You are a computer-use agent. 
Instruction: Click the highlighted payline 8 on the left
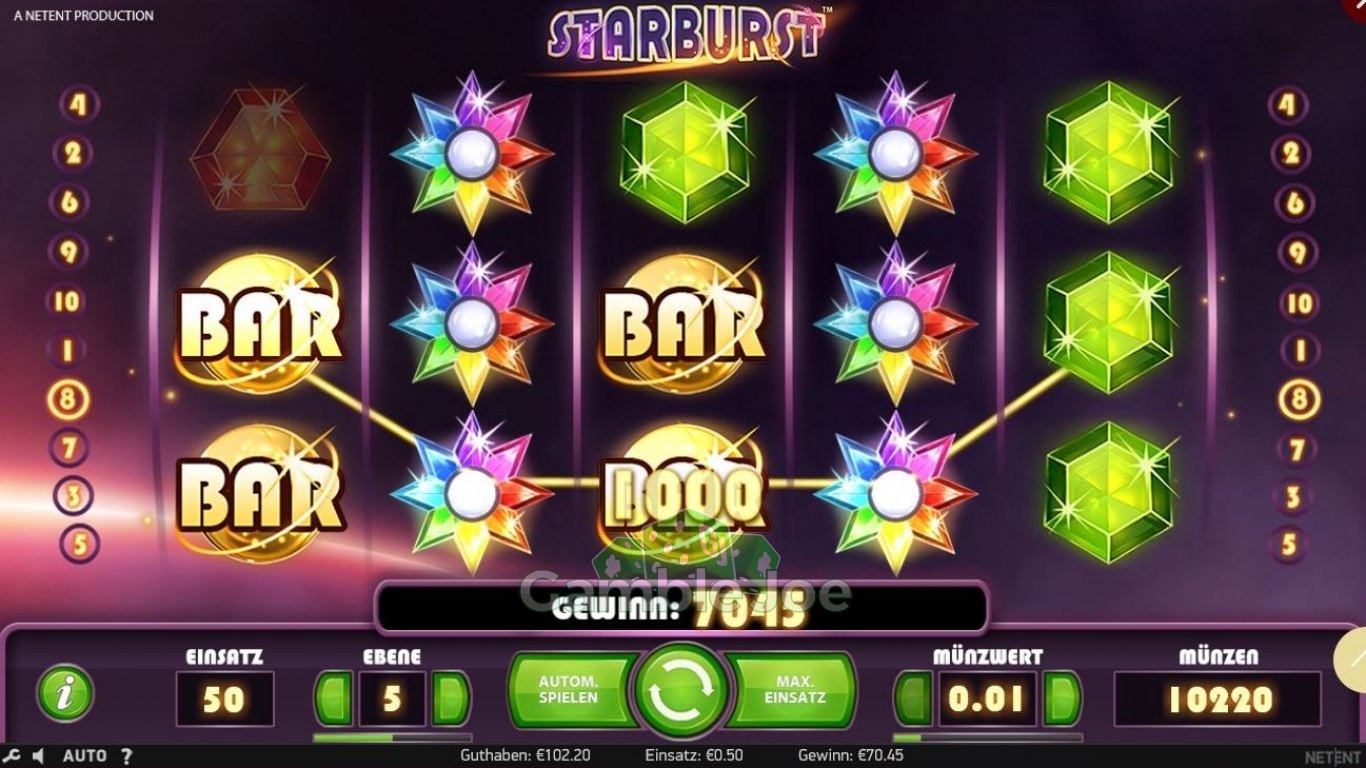(x=68, y=400)
